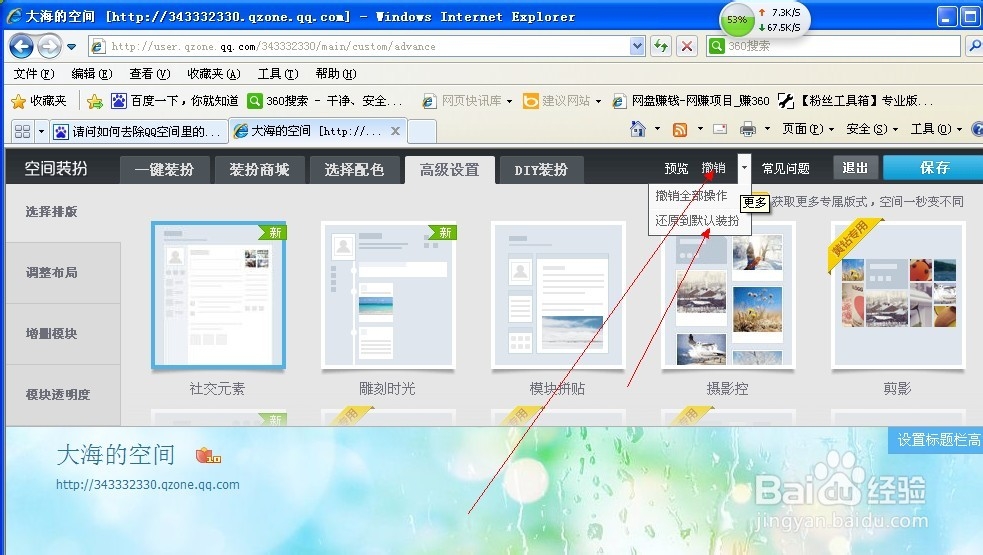This screenshot has width=983, height=555.
Task: Click the 预览 preview link
Action: (x=676, y=168)
